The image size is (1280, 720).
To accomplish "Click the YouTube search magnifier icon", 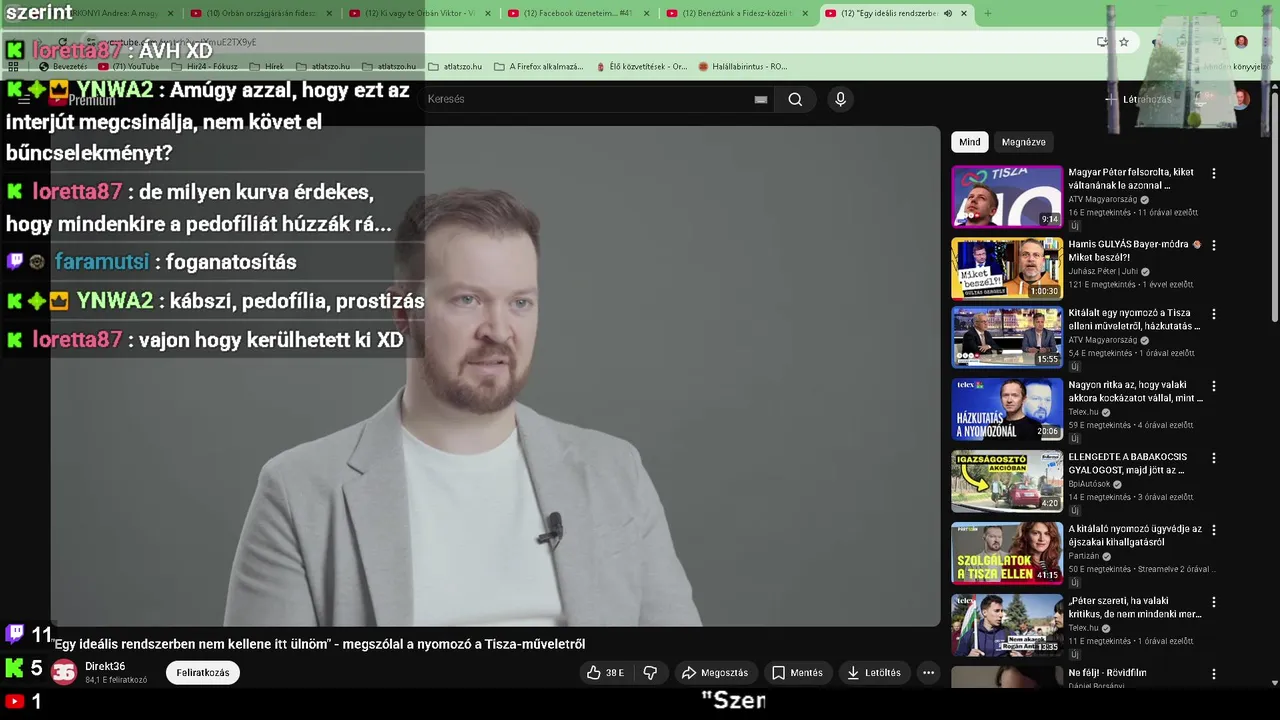I will 795,99.
